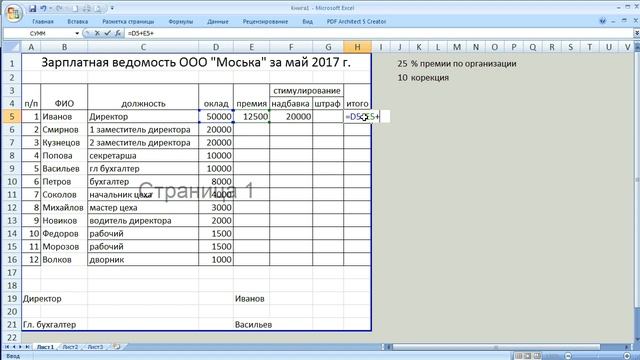Switch to Page Layout view in status bar
The height and width of the screenshot is (360, 640).
528,356
